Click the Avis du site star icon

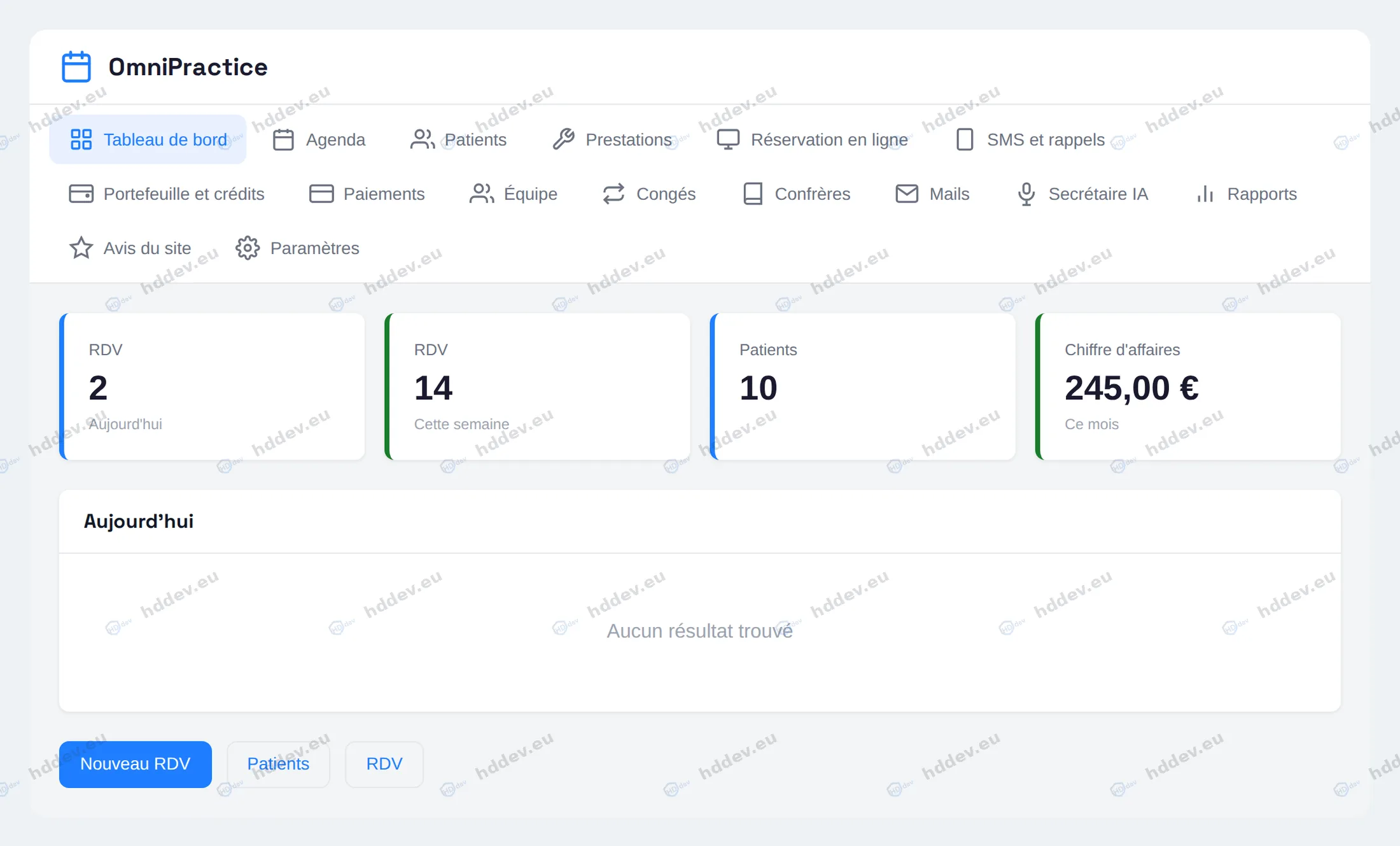point(81,248)
